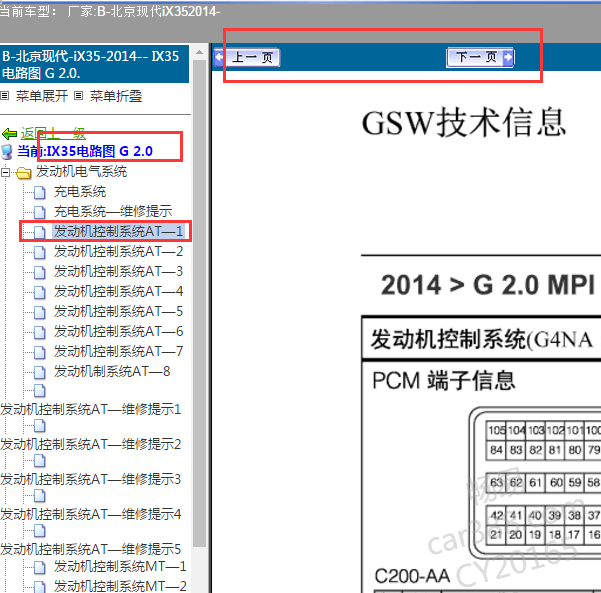Click page icon beside 发动机控制系统AT—1
The height and width of the screenshot is (593, 601).
[x=39, y=232]
